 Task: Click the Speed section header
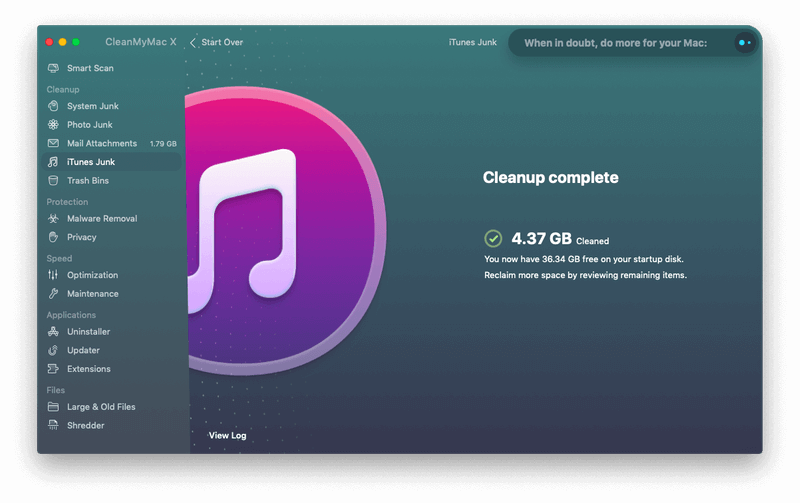pos(59,259)
